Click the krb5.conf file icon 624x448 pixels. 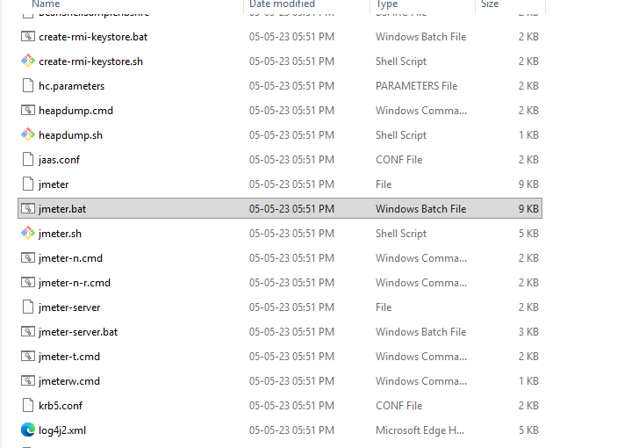point(28,405)
